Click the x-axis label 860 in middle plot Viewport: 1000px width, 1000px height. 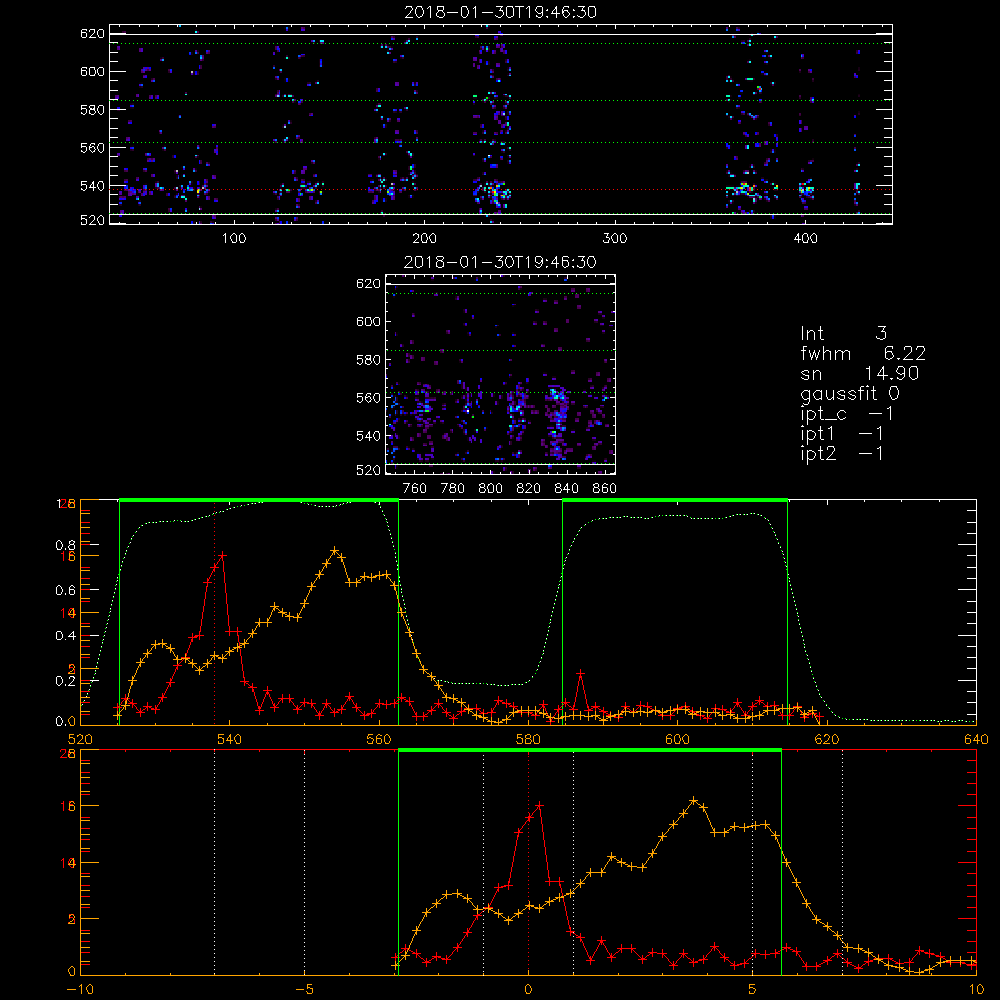605,489
